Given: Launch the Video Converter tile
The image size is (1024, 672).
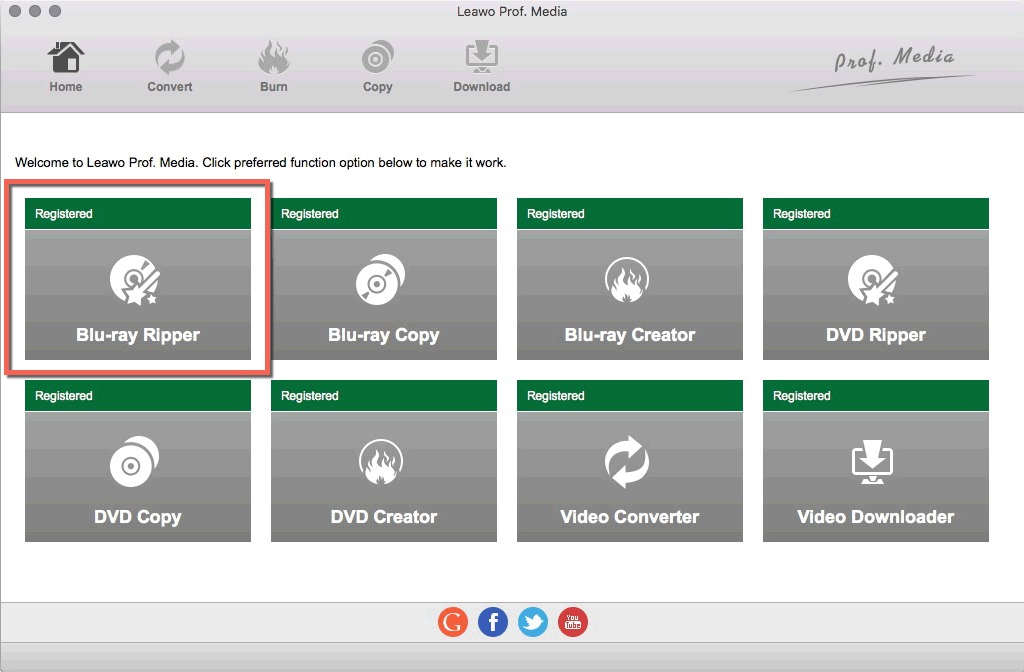Looking at the screenshot, I should (630, 461).
